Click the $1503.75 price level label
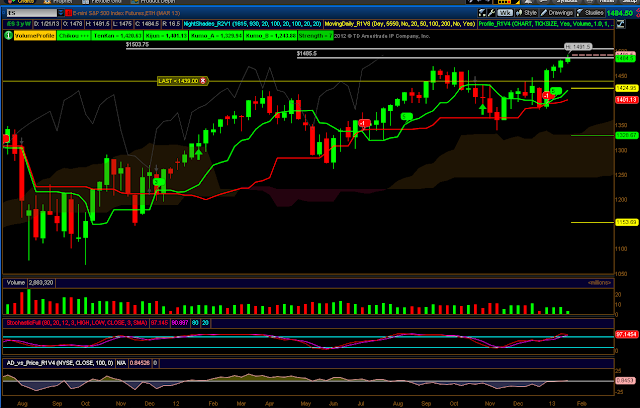640x408 pixels. 137,44
